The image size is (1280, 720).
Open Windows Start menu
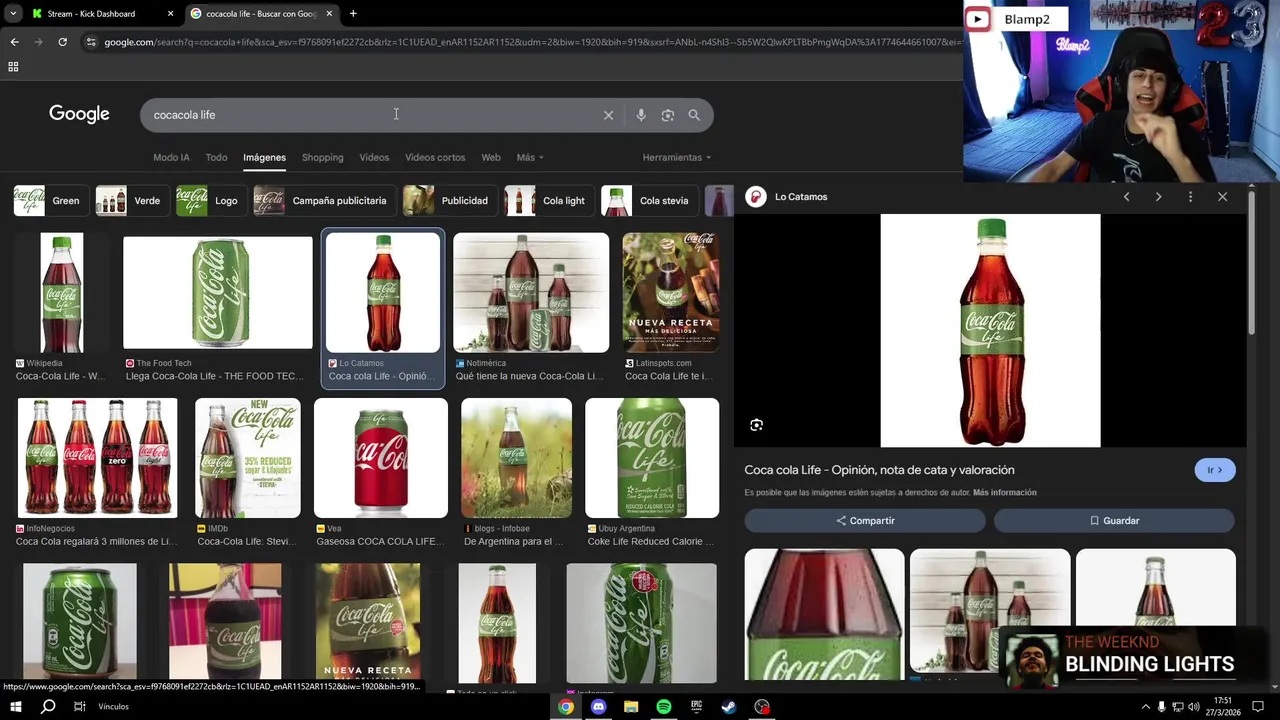[x=15, y=706]
